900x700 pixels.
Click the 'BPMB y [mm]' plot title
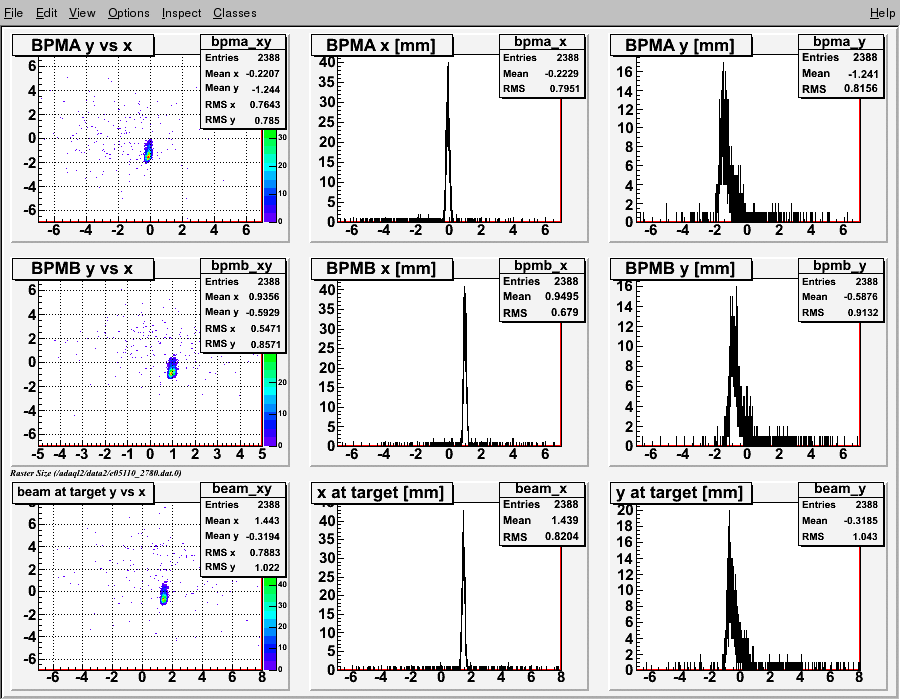(681, 269)
